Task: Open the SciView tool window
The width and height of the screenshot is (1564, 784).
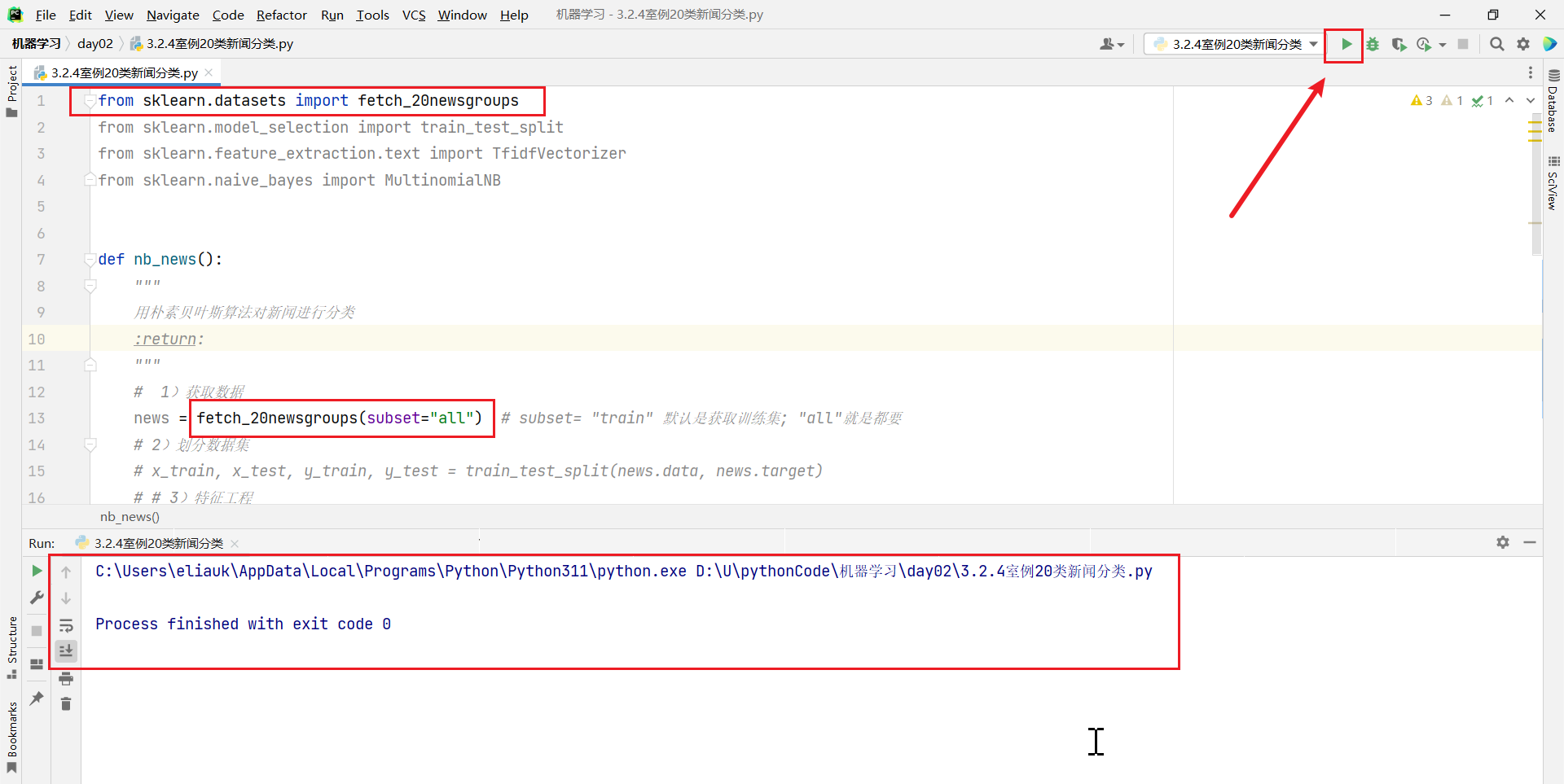Action: pyautogui.click(x=1553, y=182)
